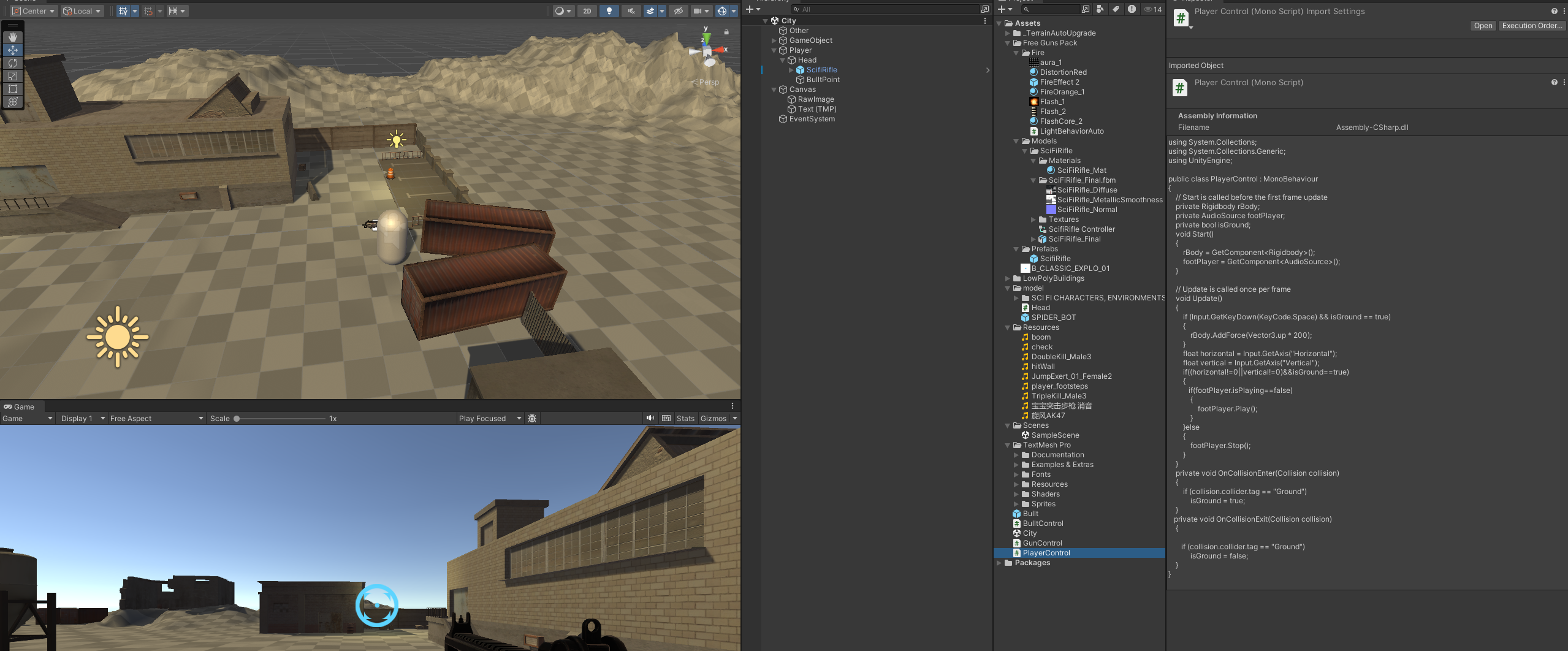Select the Hand (view) tool
The width and height of the screenshot is (1568, 651).
pos(12,37)
